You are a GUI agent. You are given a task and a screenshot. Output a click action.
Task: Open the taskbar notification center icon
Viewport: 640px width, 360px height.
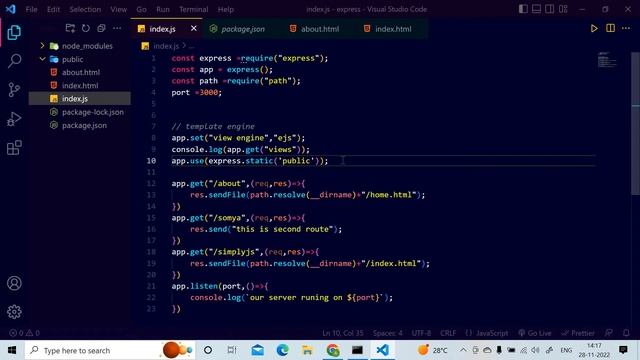623,350
